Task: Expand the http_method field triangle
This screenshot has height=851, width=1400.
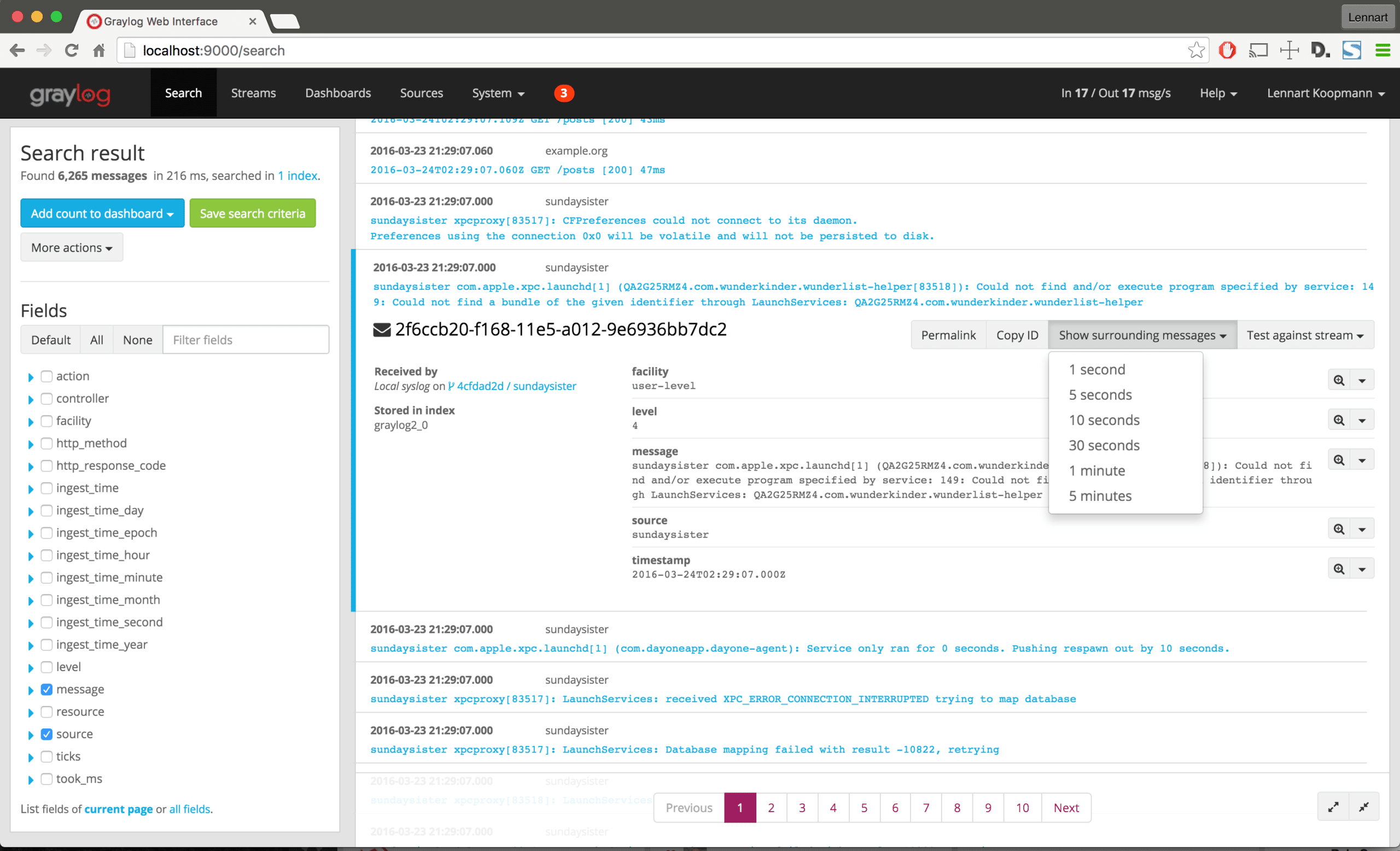Action: [31, 444]
